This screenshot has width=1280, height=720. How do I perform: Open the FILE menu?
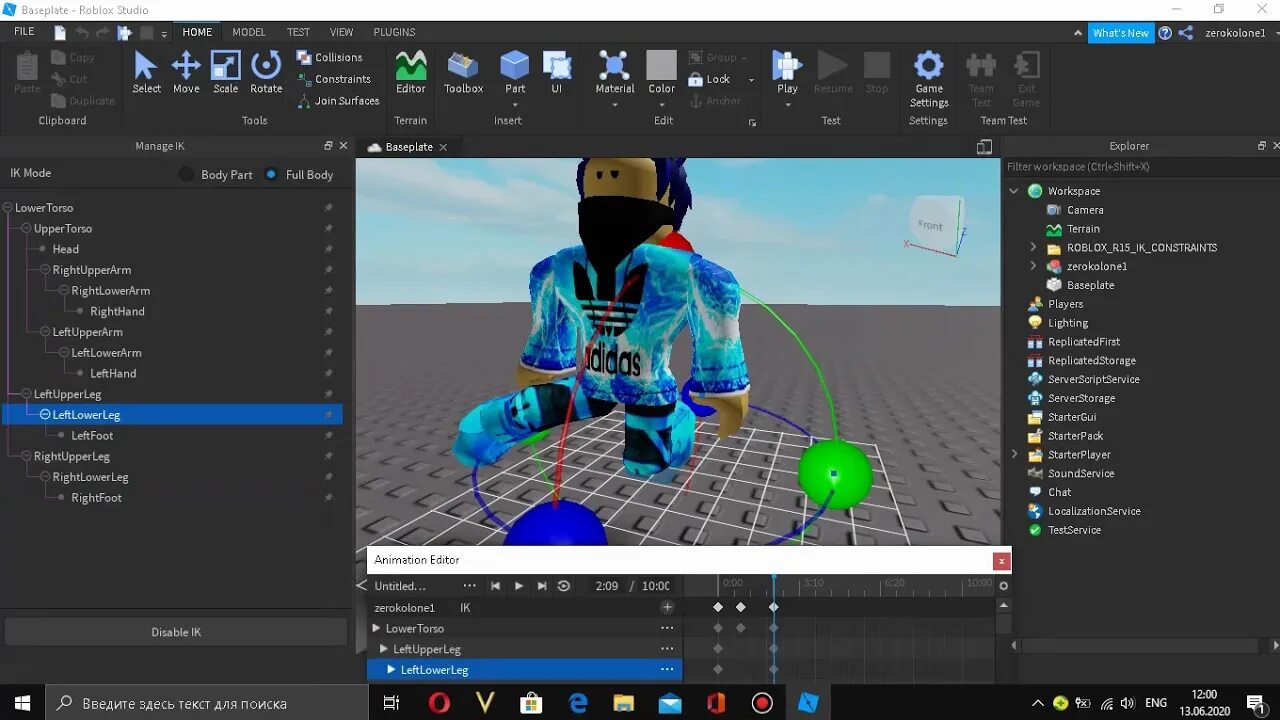click(x=24, y=32)
